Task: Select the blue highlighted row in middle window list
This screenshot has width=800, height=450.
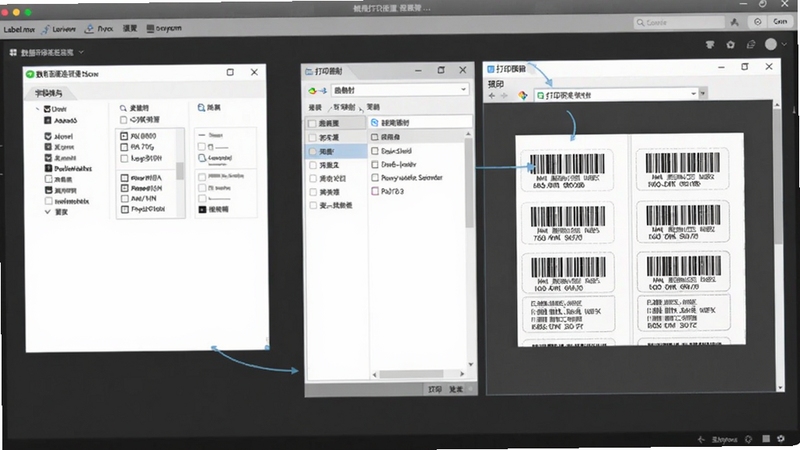Action: (x=336, y=152)
